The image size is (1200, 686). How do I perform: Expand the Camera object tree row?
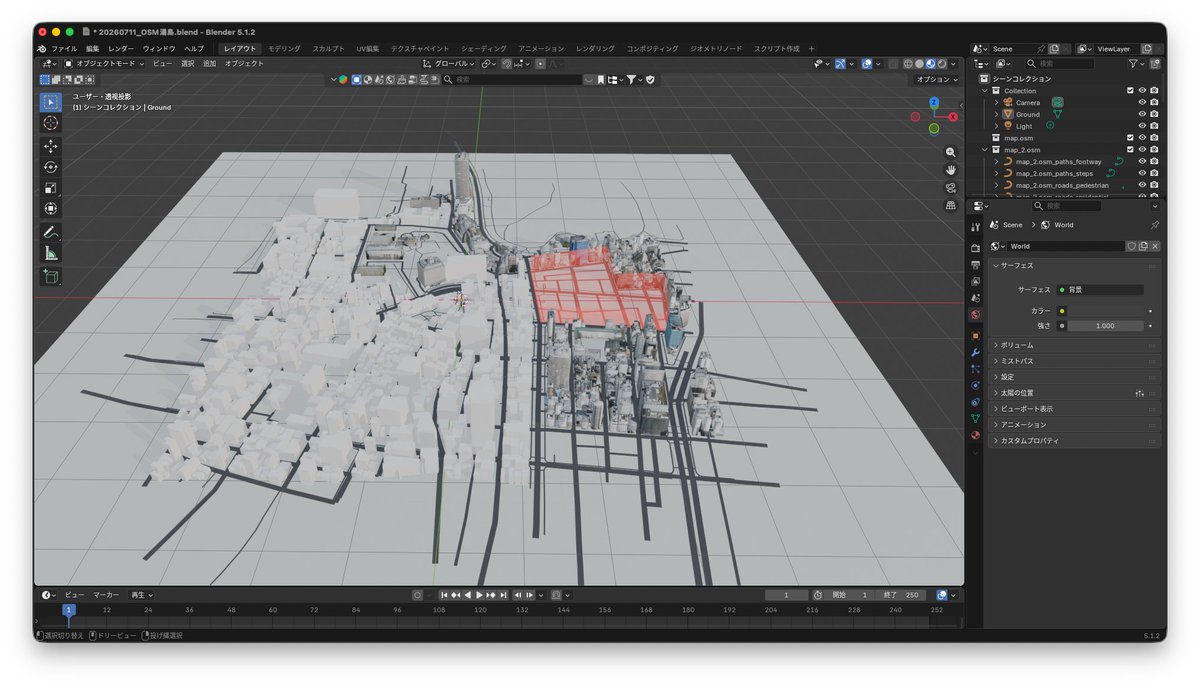pos(997,102)
